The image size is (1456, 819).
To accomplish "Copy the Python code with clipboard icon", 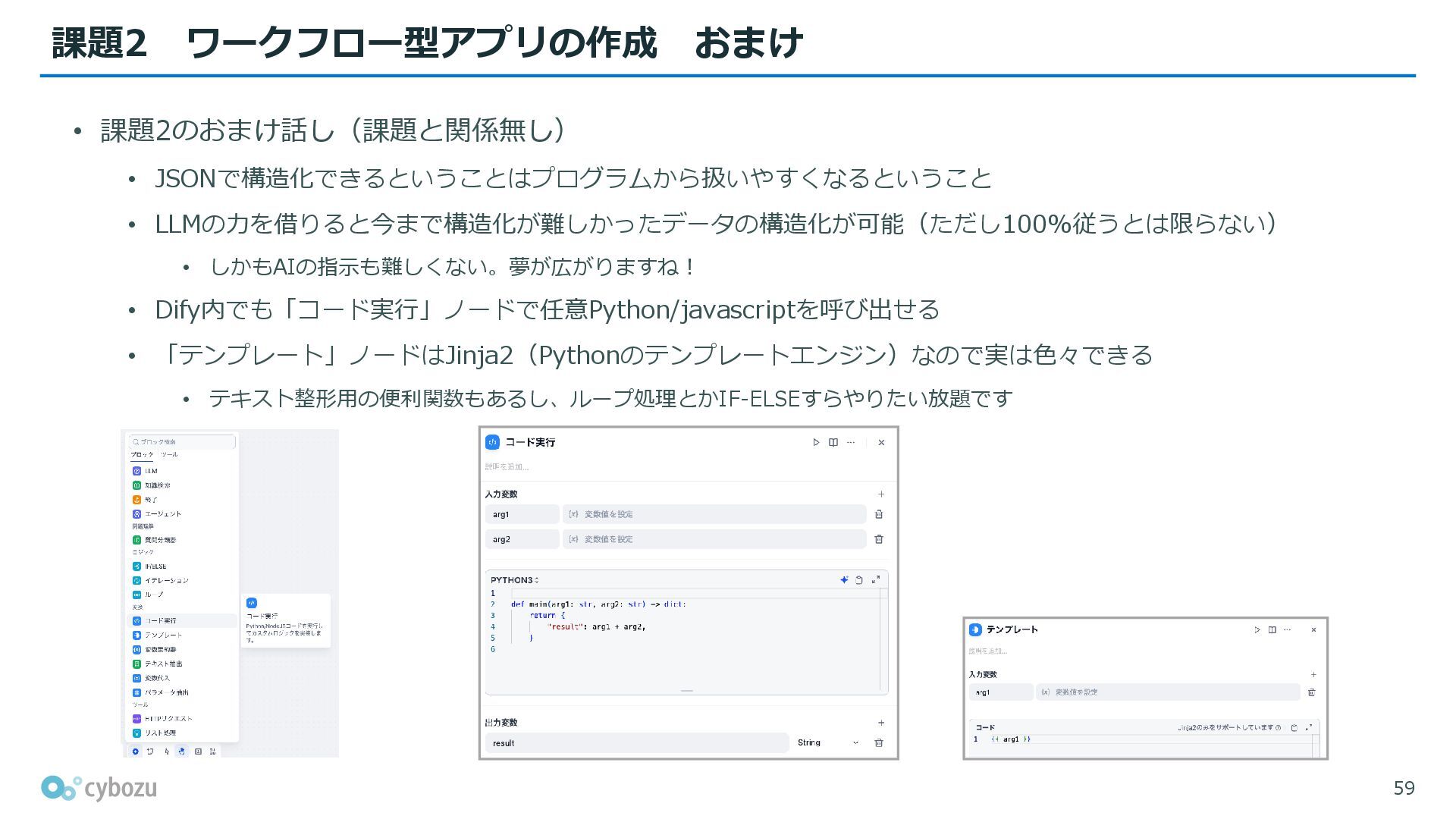I will (x=859, y=580).
